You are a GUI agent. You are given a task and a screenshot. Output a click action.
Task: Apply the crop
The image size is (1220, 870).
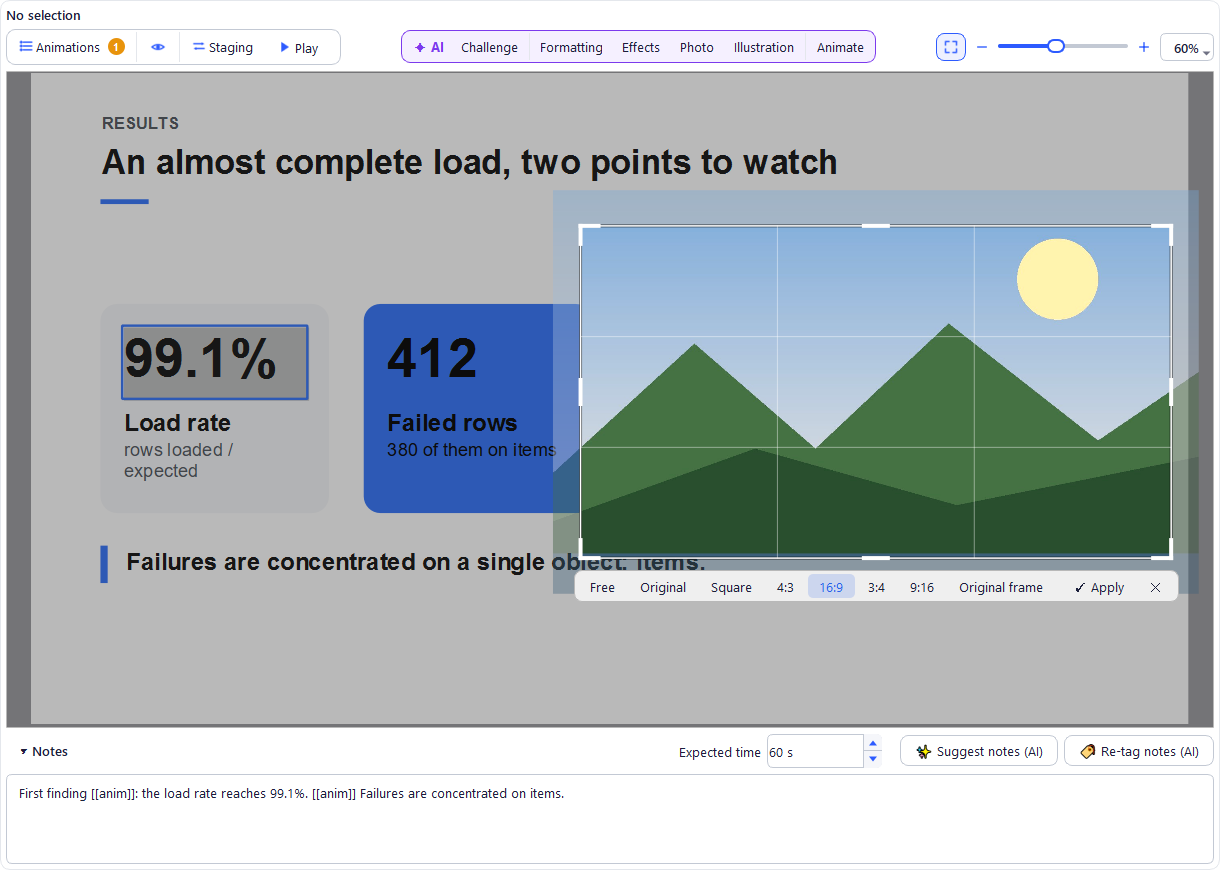(1099, 587)
